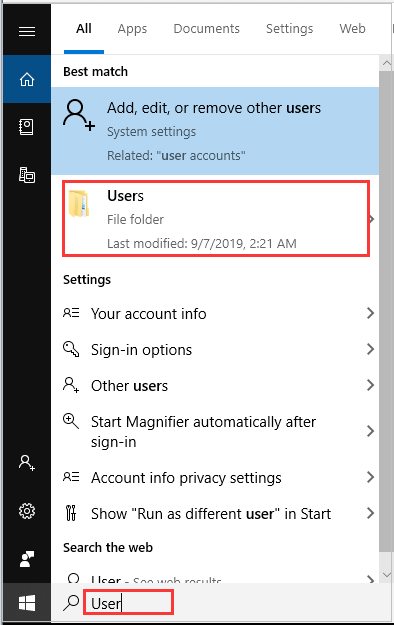The height and width of the screenshot is (625, 394).
Task: Open Add, edit, or remove other users
Action: (215, 131)
